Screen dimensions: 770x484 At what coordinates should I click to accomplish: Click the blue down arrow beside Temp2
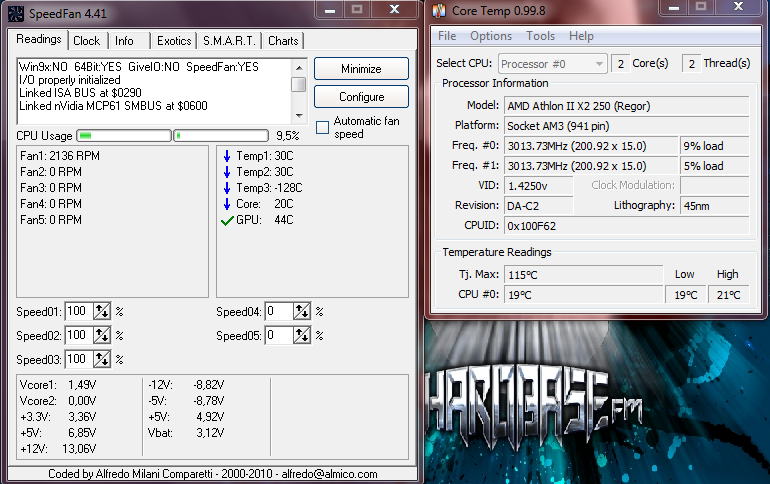tap(227, 172)
